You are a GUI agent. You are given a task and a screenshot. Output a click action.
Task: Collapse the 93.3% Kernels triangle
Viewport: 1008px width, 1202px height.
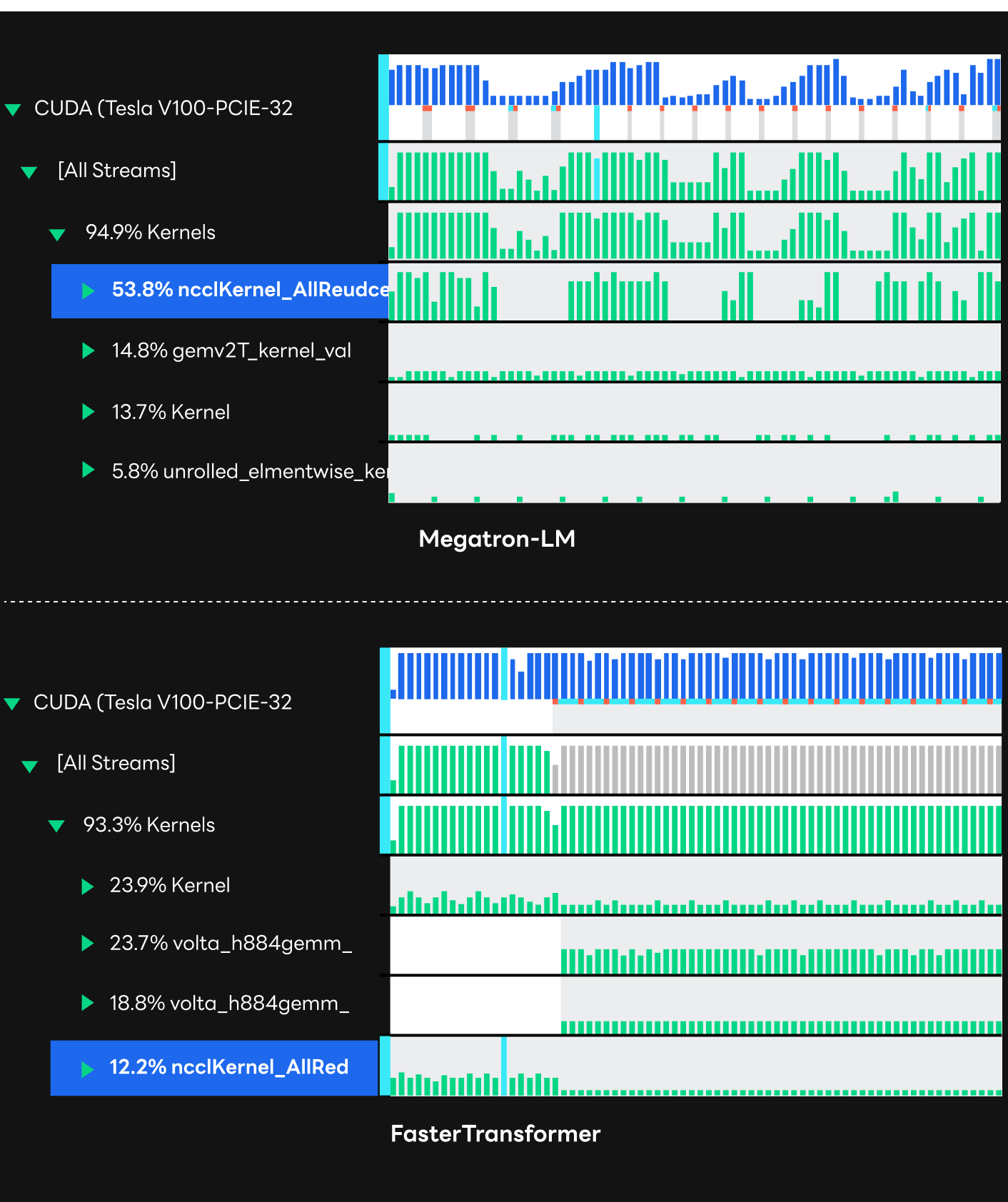[56, 826]
